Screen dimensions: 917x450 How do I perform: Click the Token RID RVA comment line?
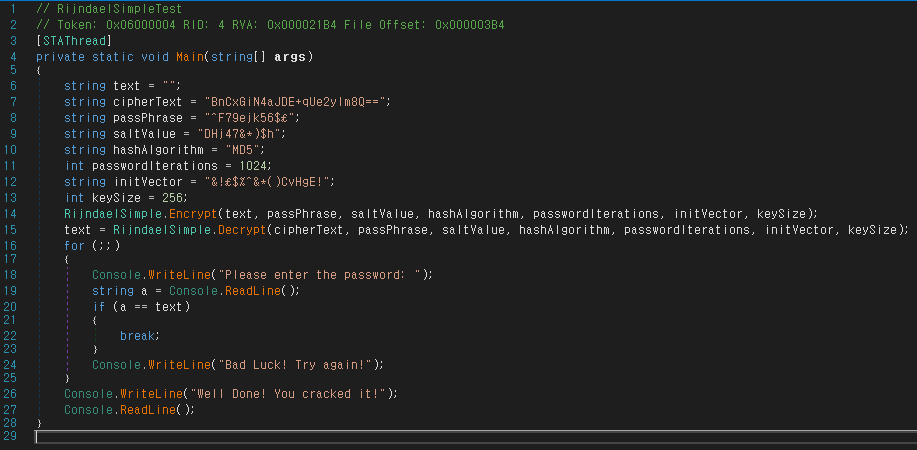click(x=270, y=25)
